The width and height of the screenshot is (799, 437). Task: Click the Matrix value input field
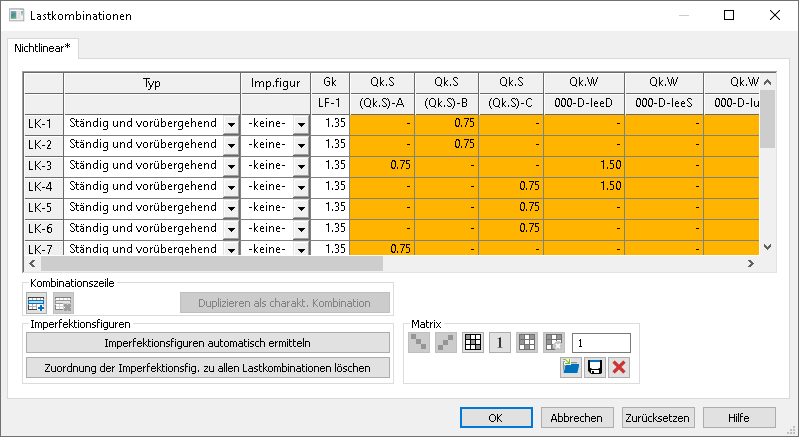600,342
